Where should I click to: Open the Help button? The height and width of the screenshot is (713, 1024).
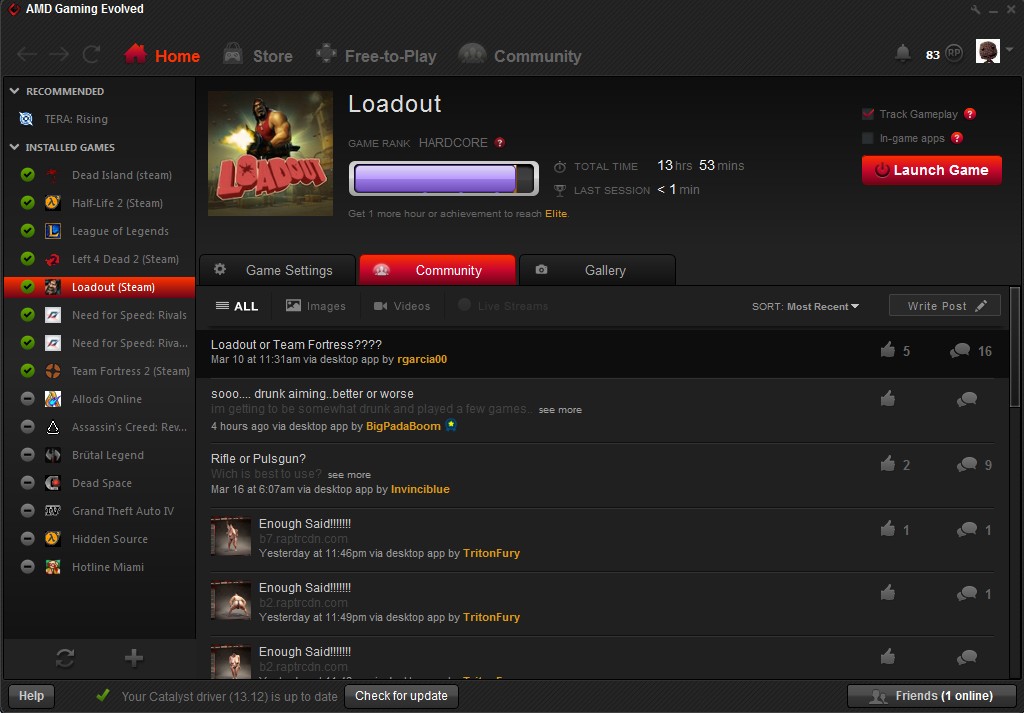31,695
